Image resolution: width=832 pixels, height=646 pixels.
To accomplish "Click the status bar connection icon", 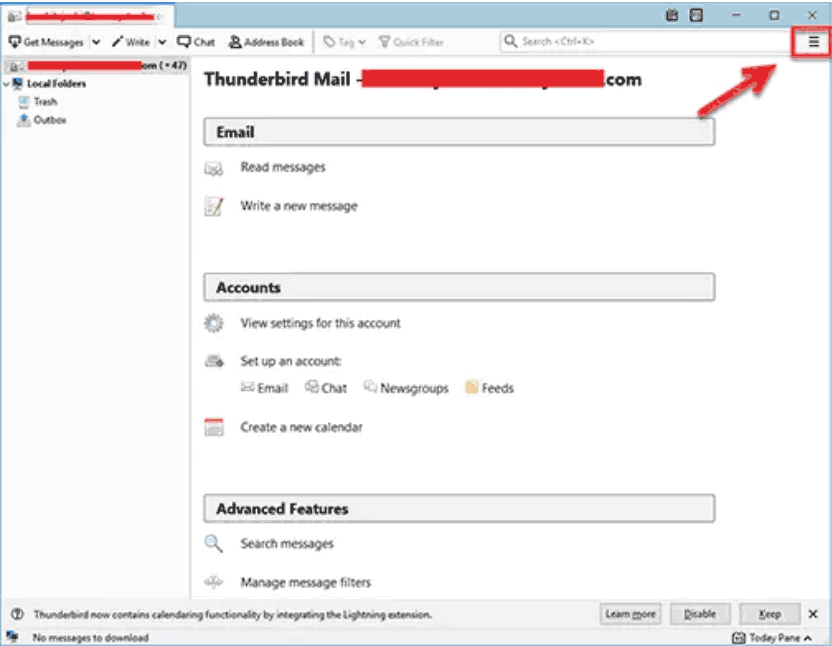I will [12, 636].
